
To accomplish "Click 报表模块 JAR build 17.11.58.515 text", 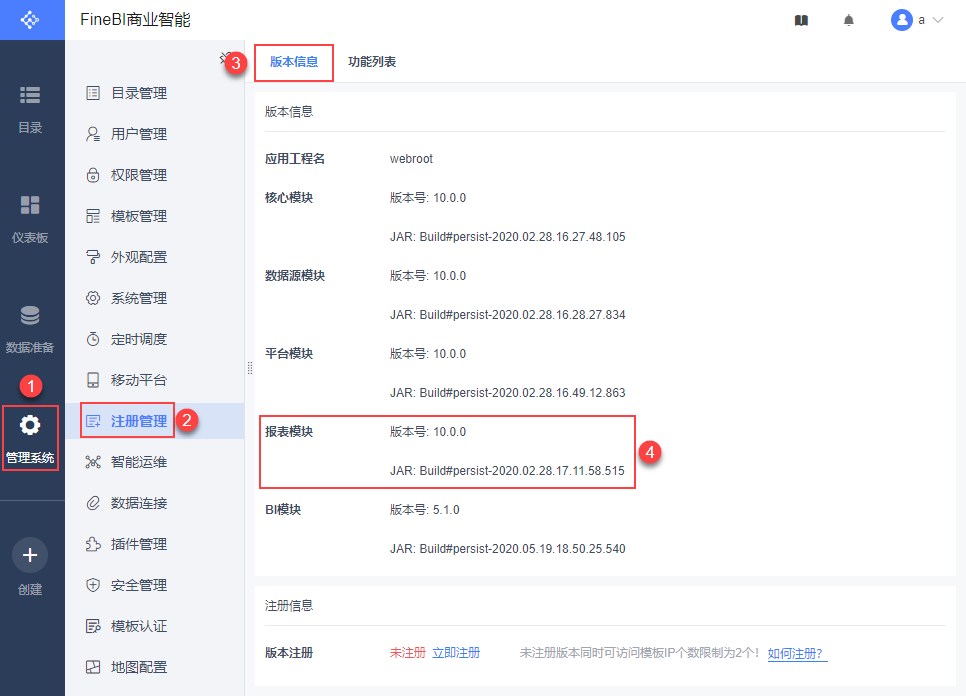I will (507, 471).
